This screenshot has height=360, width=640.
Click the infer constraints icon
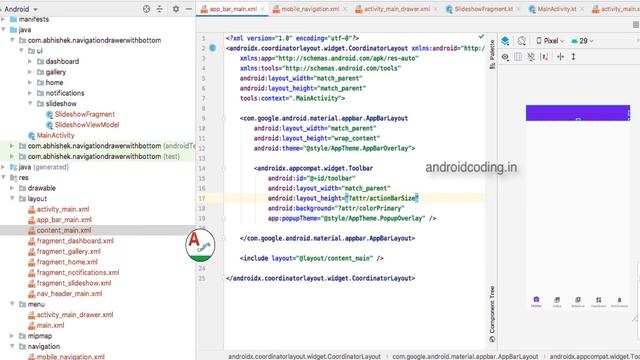[x=544, y=57]
